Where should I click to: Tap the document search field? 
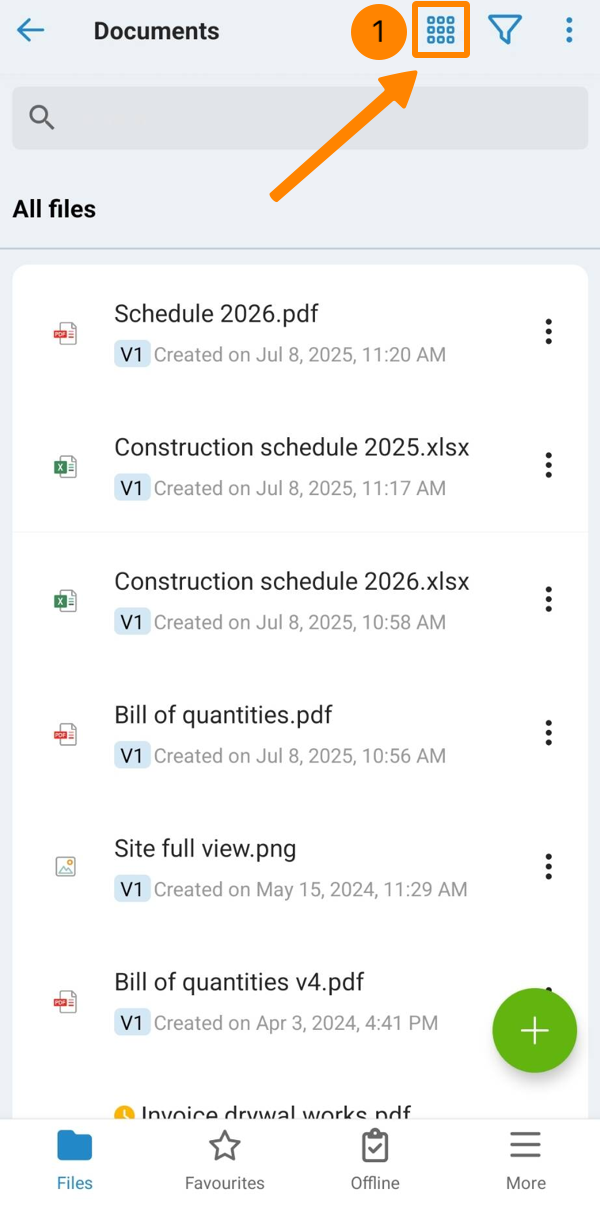point(300,118)
